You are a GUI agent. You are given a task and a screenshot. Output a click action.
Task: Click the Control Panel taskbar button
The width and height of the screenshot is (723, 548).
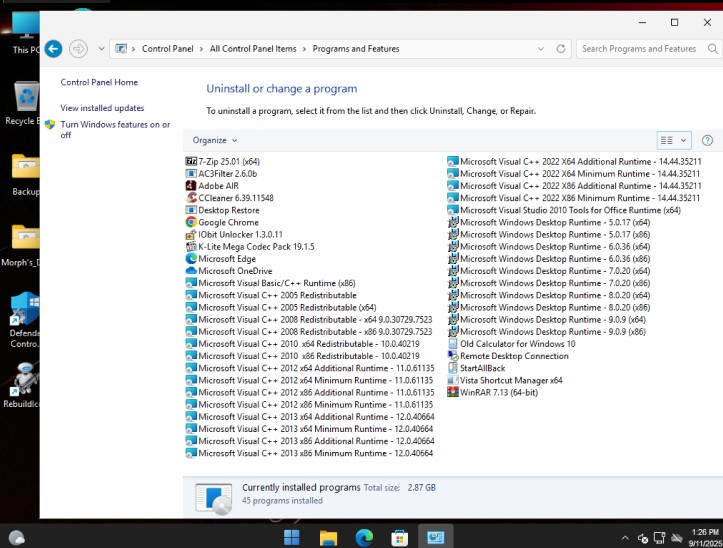(435, 537)
